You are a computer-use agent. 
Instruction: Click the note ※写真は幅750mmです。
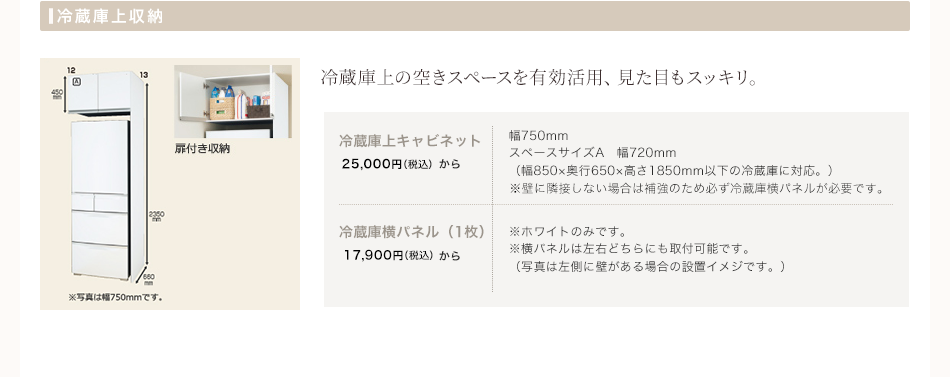116,298
